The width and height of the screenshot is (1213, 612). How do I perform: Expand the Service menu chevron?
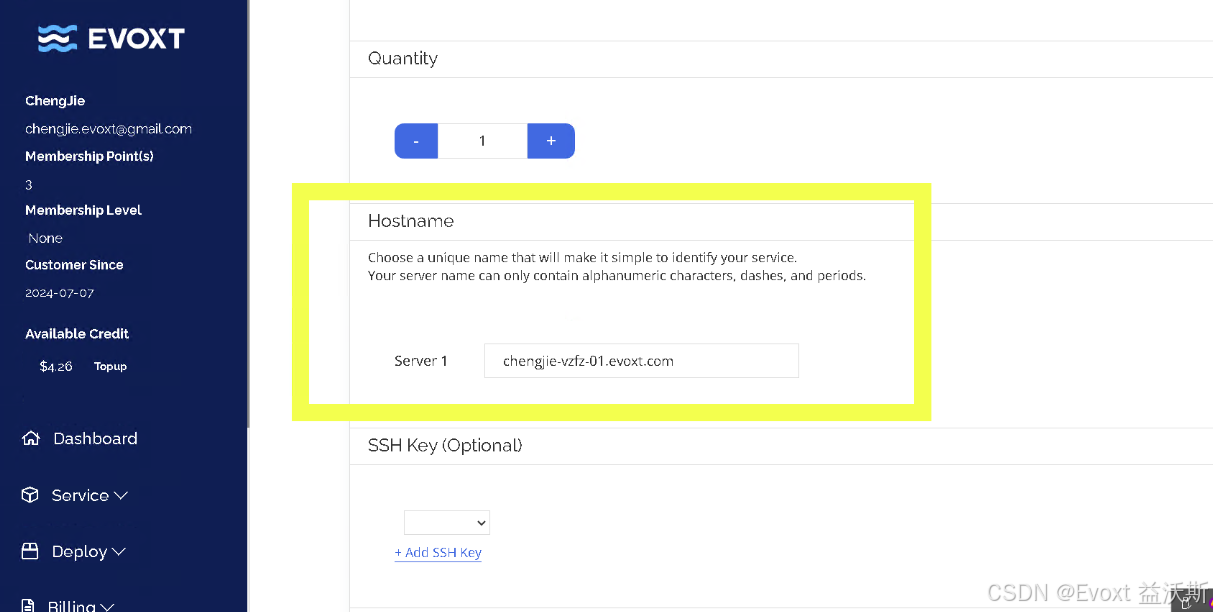(x=120, y=494)
